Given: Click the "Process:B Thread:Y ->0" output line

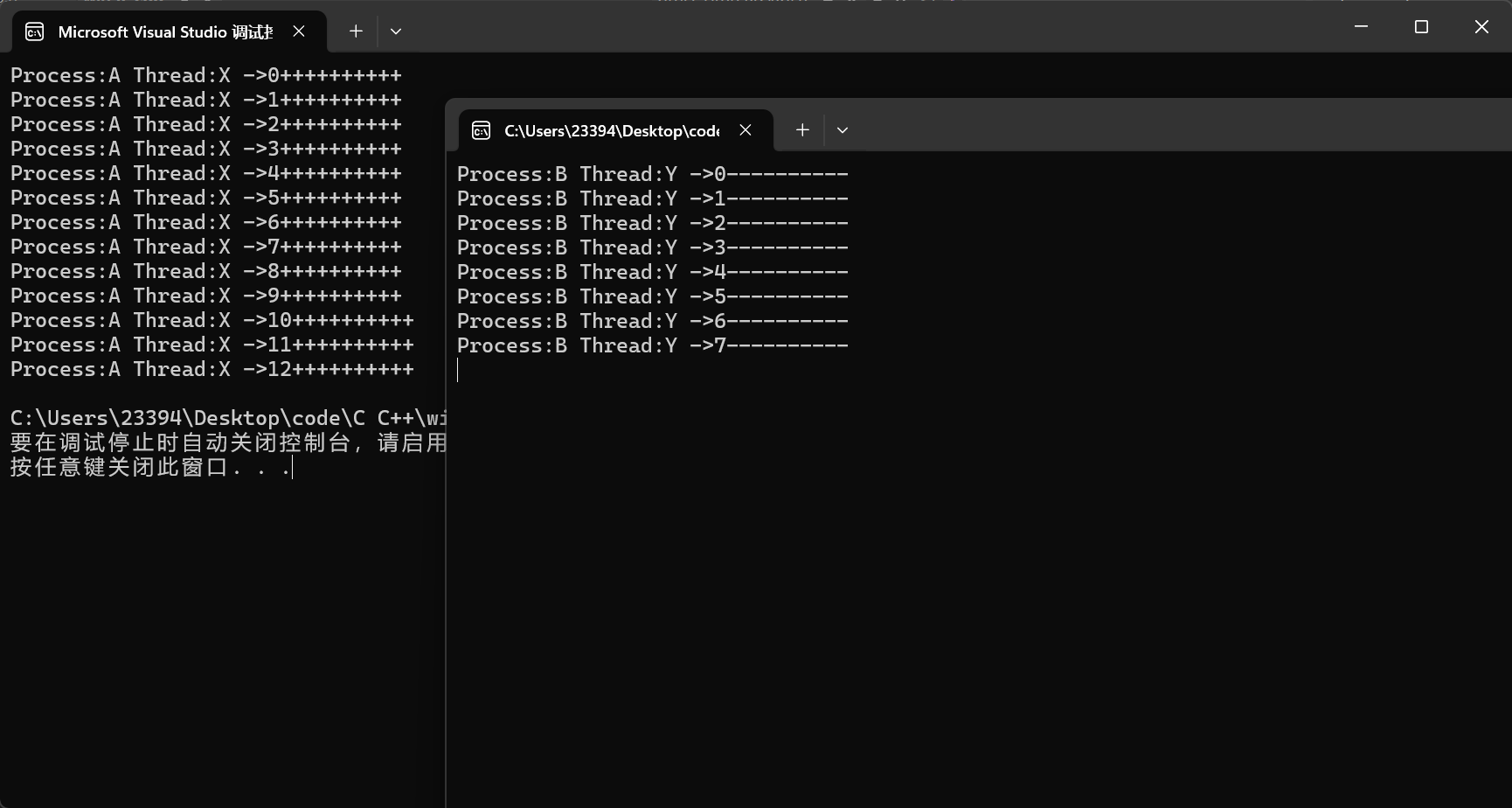Looking at the screenshot, I should pos(652,175).
